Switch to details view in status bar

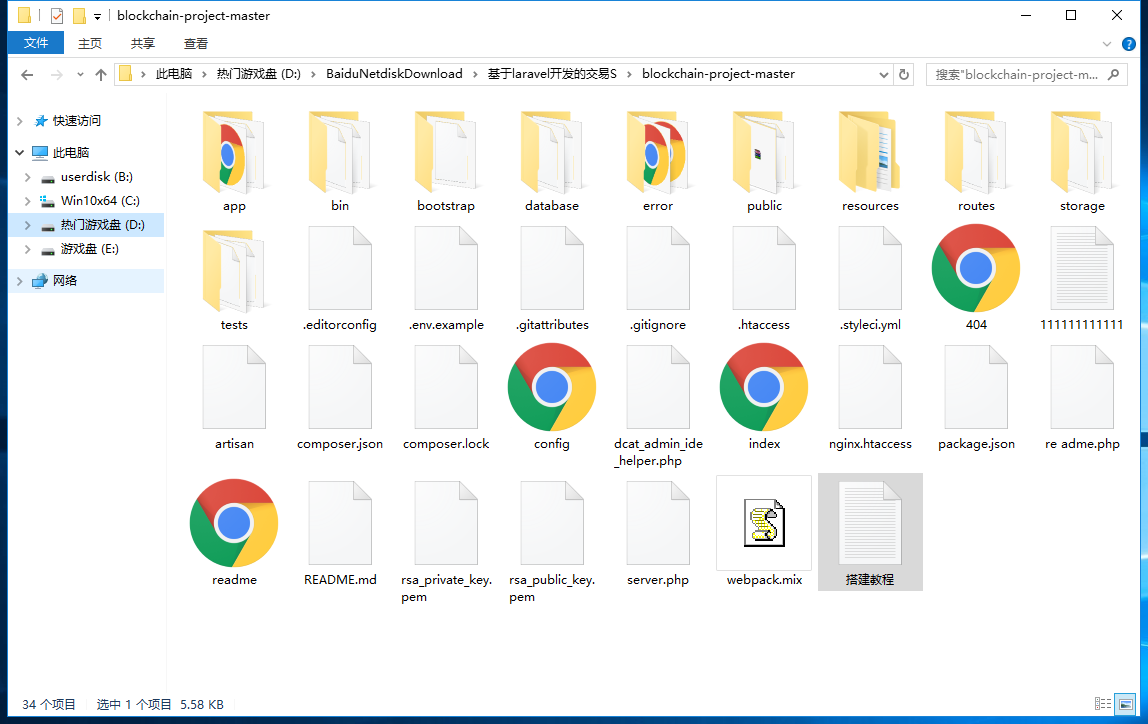pyautogui.click(x=1103, y=704)
